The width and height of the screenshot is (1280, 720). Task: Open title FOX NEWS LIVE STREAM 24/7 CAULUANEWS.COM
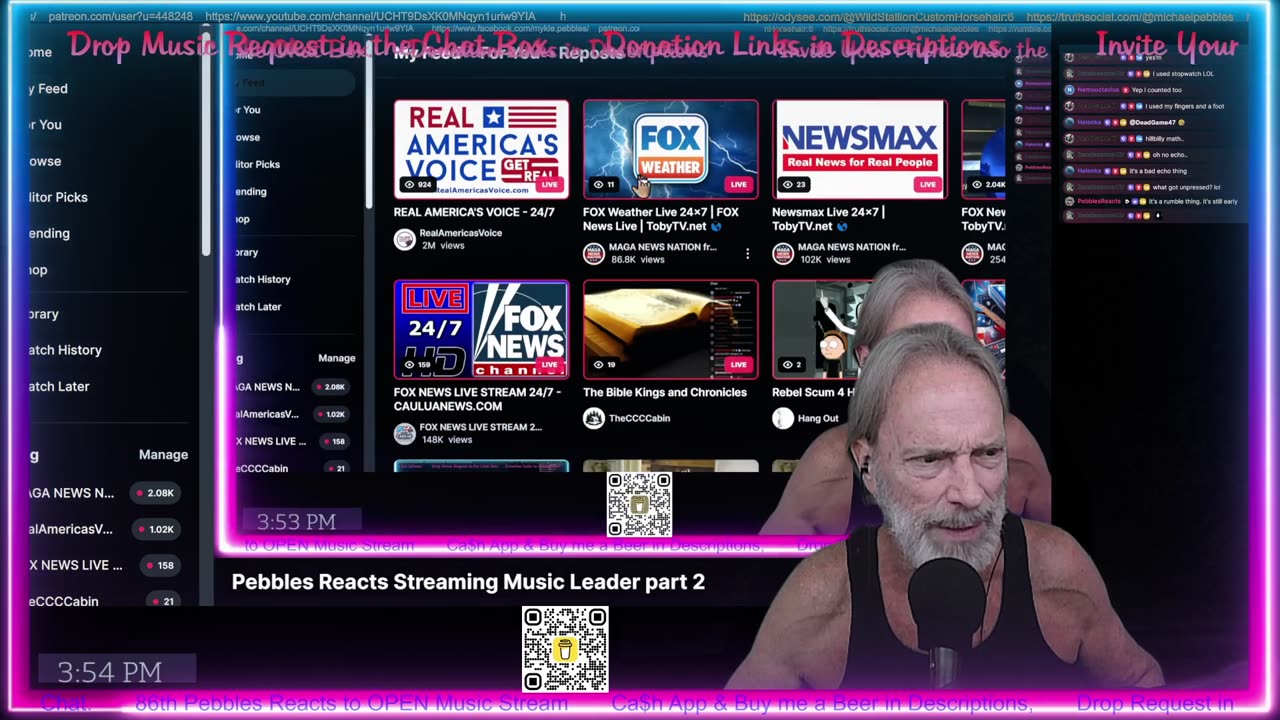(x=477, y=399)
